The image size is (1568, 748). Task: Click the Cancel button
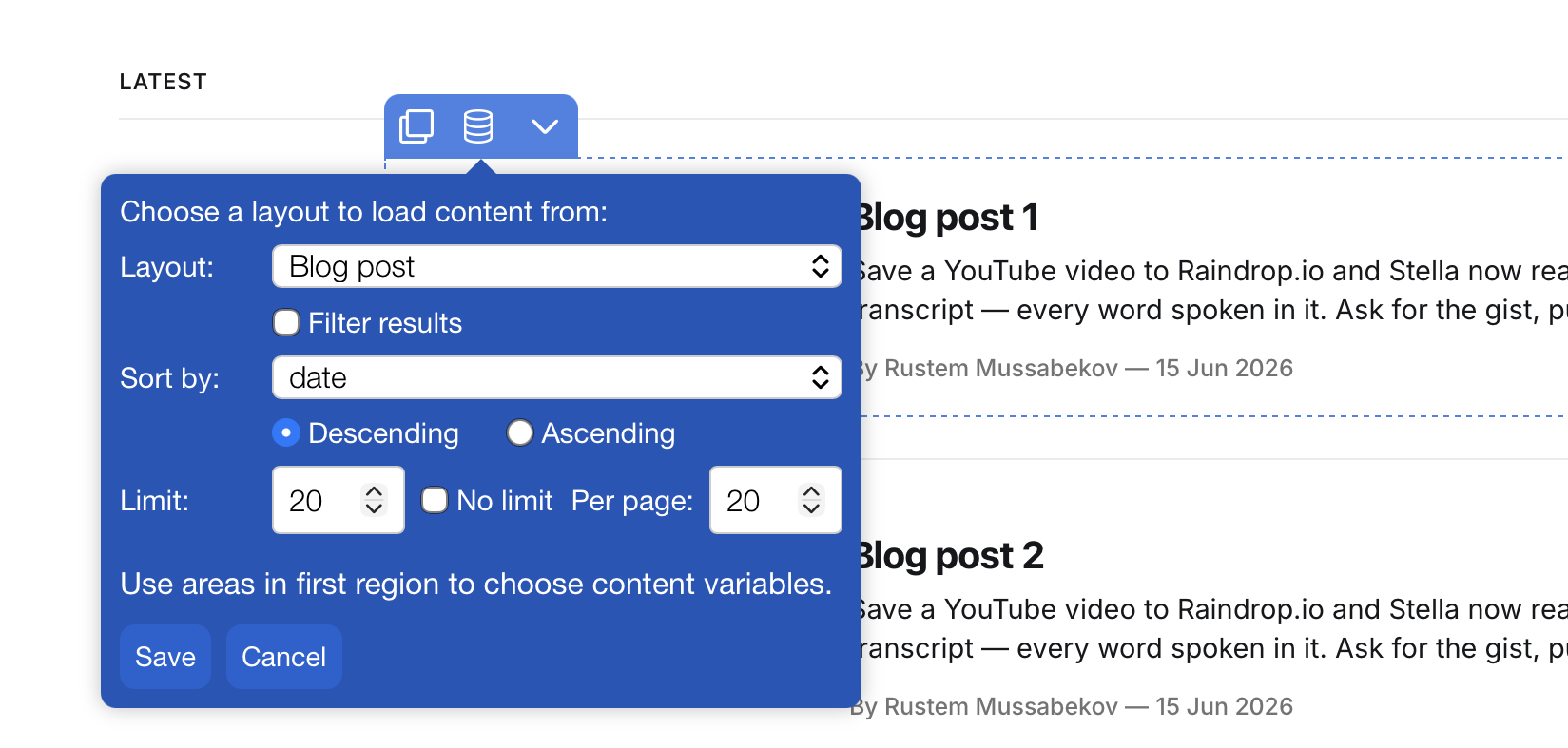284,657
